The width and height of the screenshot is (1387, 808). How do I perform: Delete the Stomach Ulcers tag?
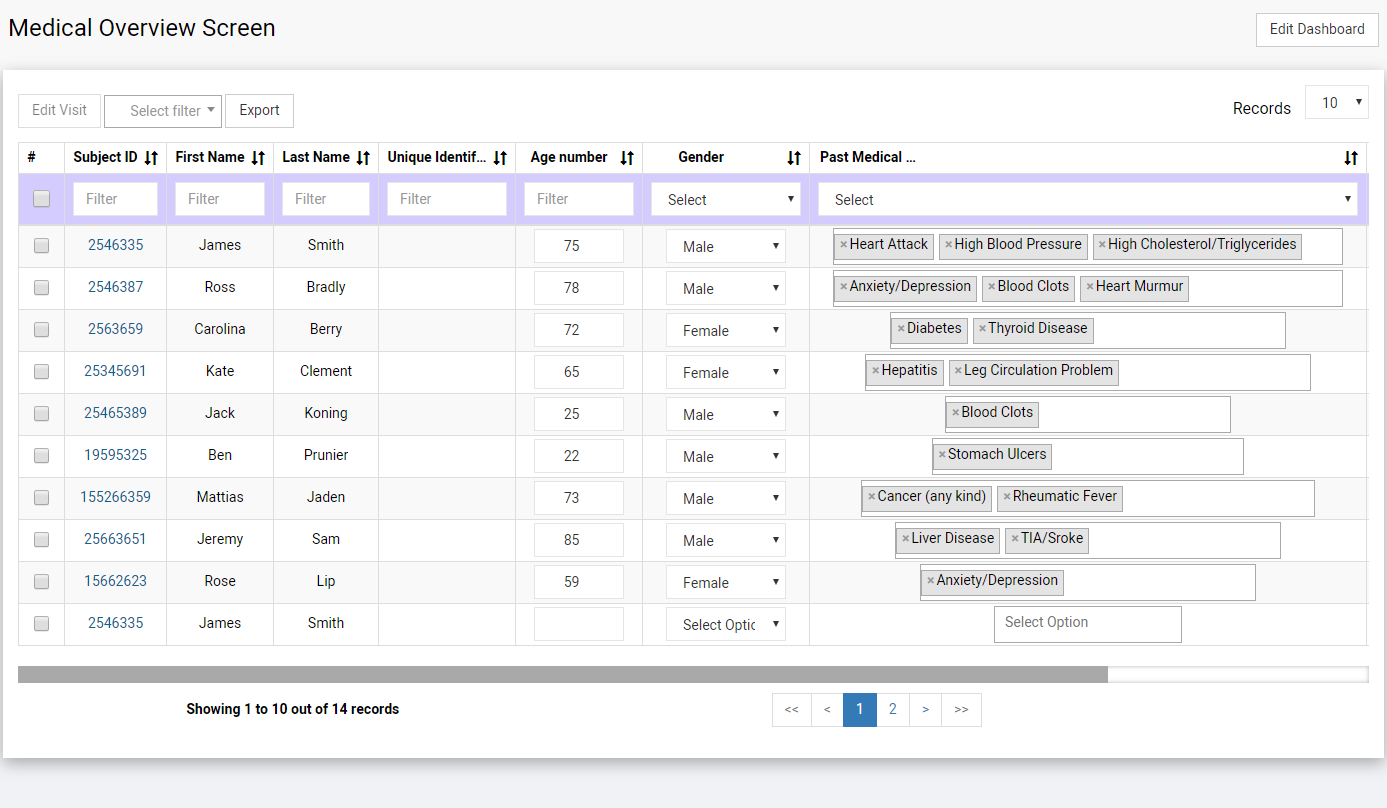(x=942, y=455)
